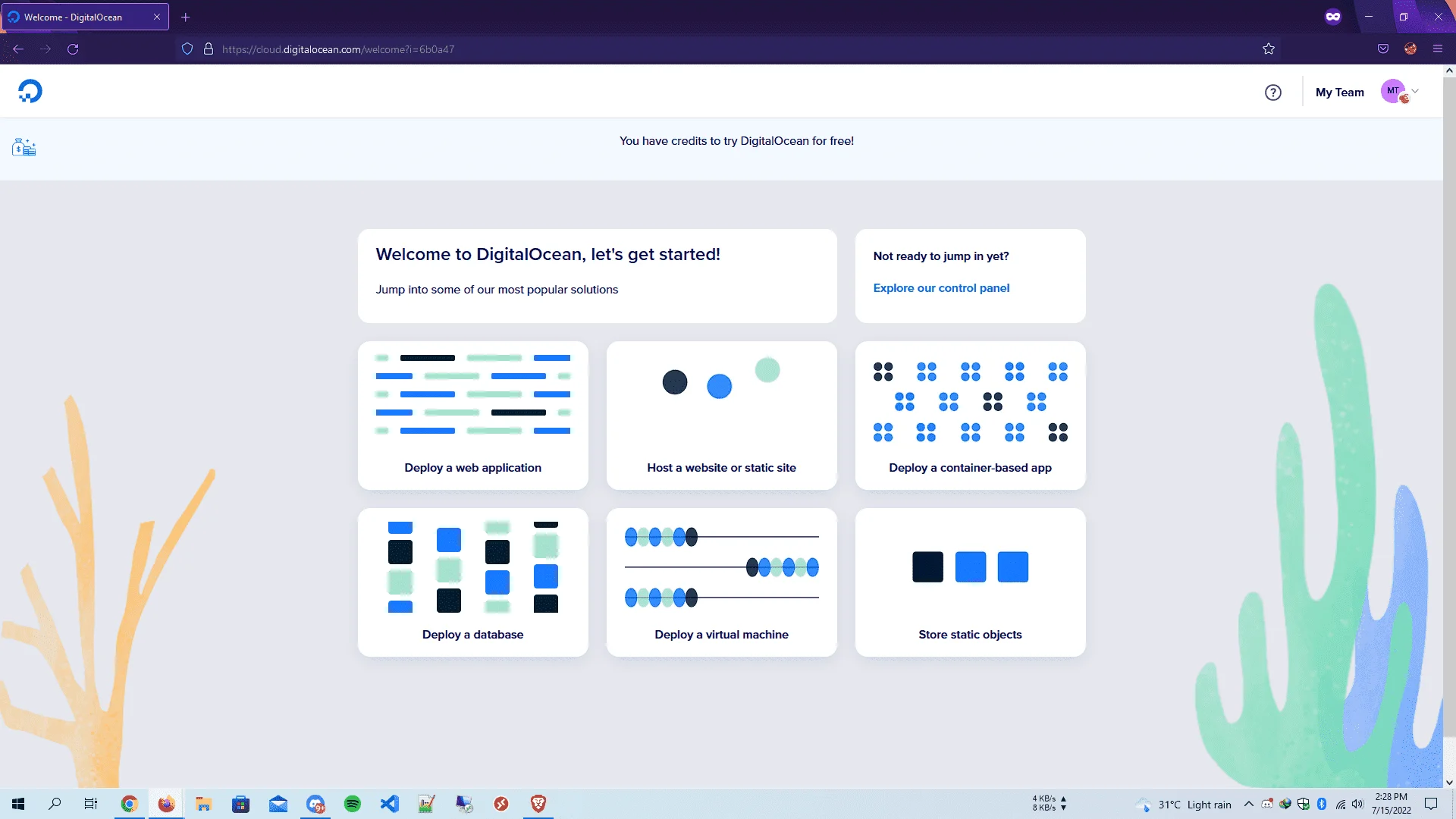Choose Host a website or static site card
Image resolution: width=1456 pixels, height=819 pixels.
(x=722, y=416)
